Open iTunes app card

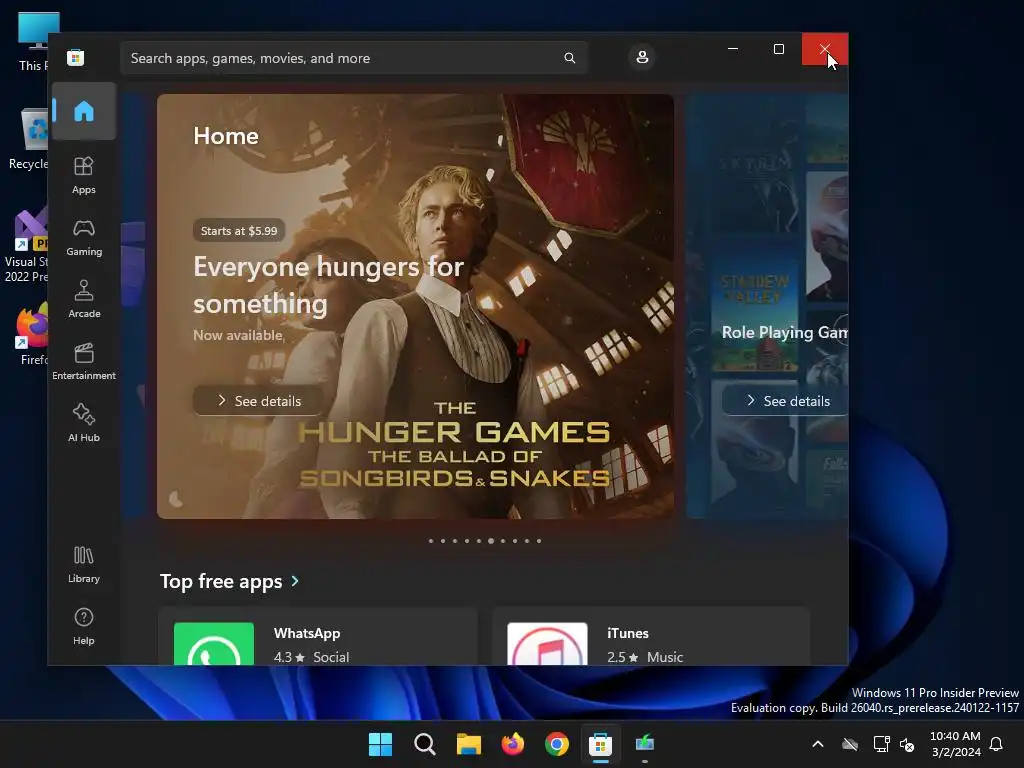[x=651, y=637]
